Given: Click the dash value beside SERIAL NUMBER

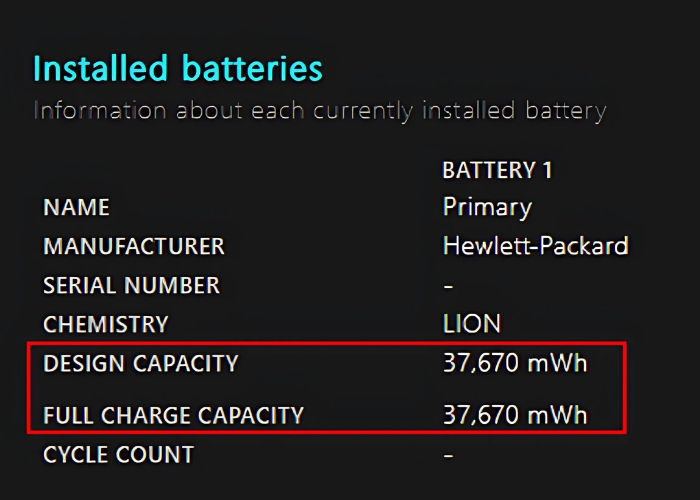Looking at the screenshot, I should pyautogui.click(x=448, y=286).
